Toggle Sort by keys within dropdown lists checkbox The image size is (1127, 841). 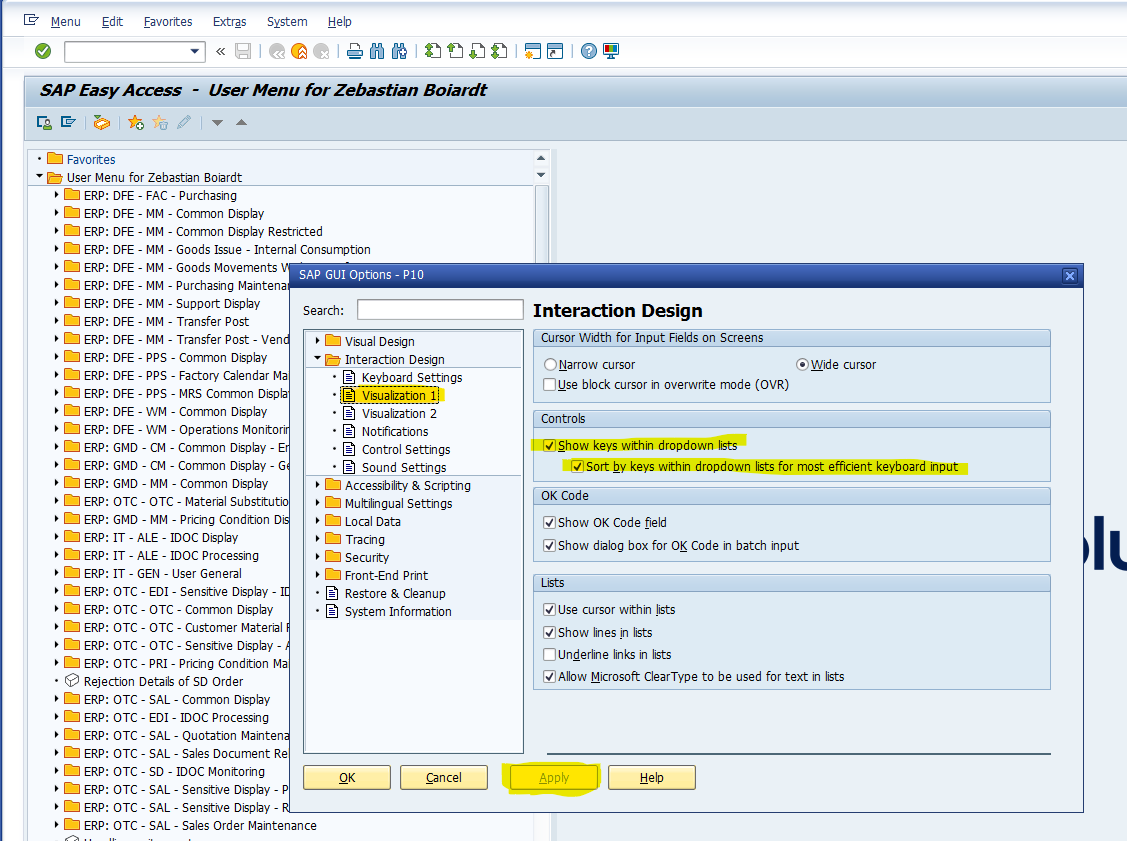[x=577, y=467]
